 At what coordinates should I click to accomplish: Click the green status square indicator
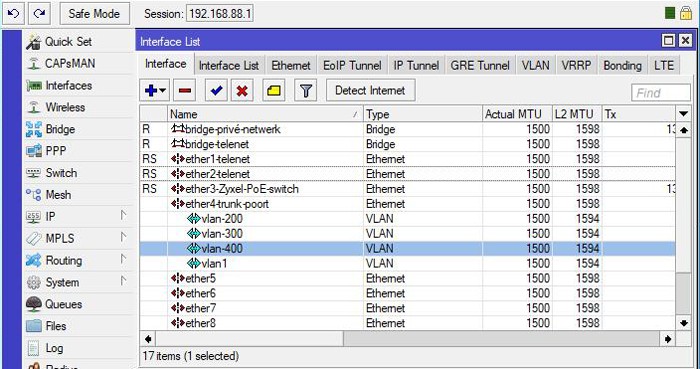point(670,13)
